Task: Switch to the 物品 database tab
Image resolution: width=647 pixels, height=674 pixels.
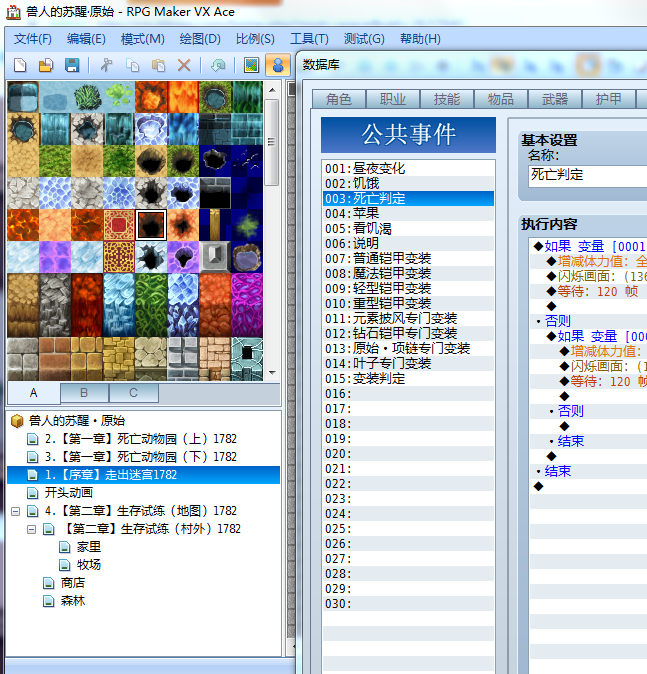Action: (x=501, y=99)
